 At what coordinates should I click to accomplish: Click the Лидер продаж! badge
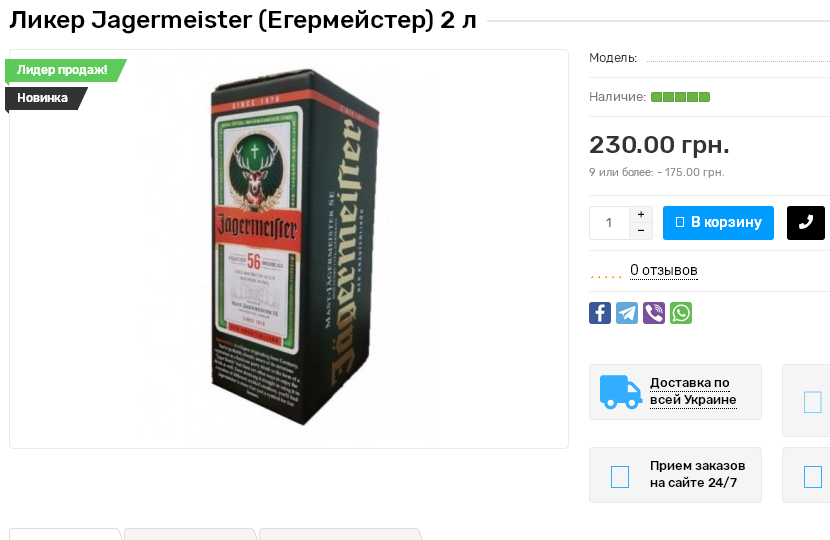(65, 70)
